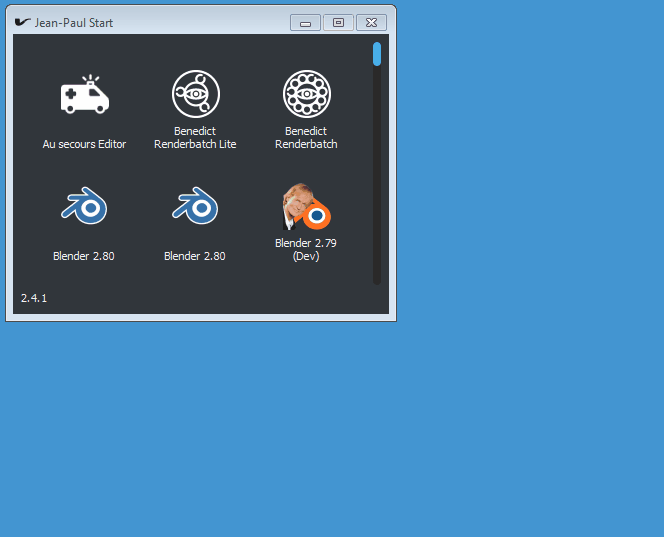664x537 pixels.
Task: Click the version number 2.4.1
Action: 34,298
